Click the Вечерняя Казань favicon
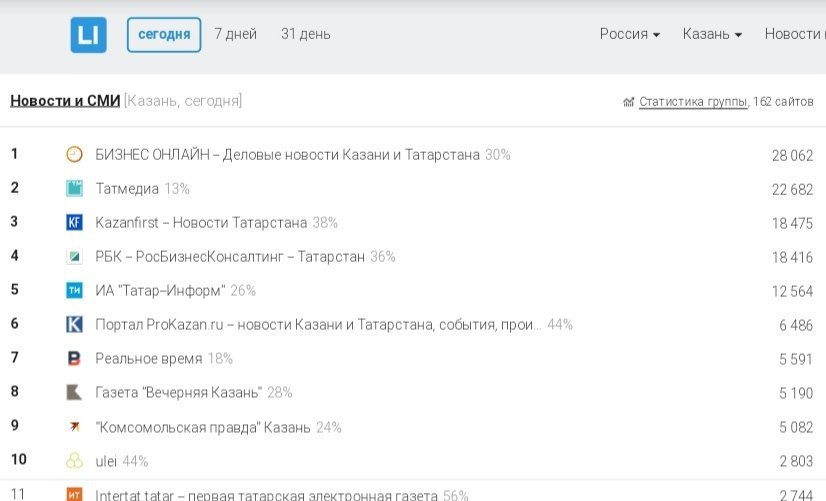 74,393
